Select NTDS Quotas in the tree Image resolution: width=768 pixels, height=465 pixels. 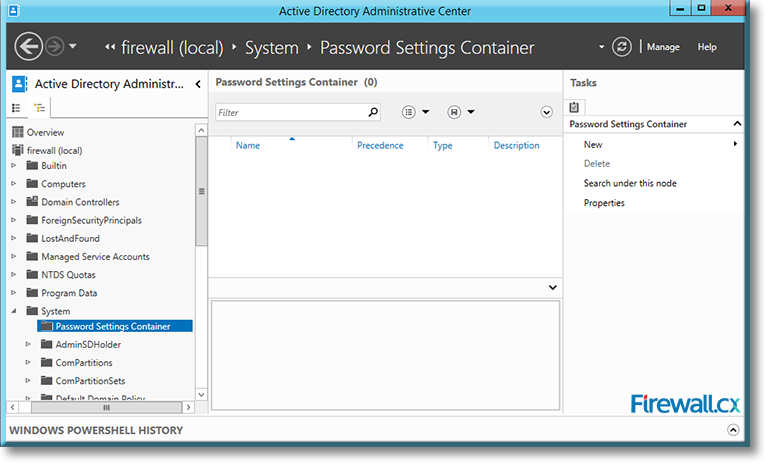68,275
